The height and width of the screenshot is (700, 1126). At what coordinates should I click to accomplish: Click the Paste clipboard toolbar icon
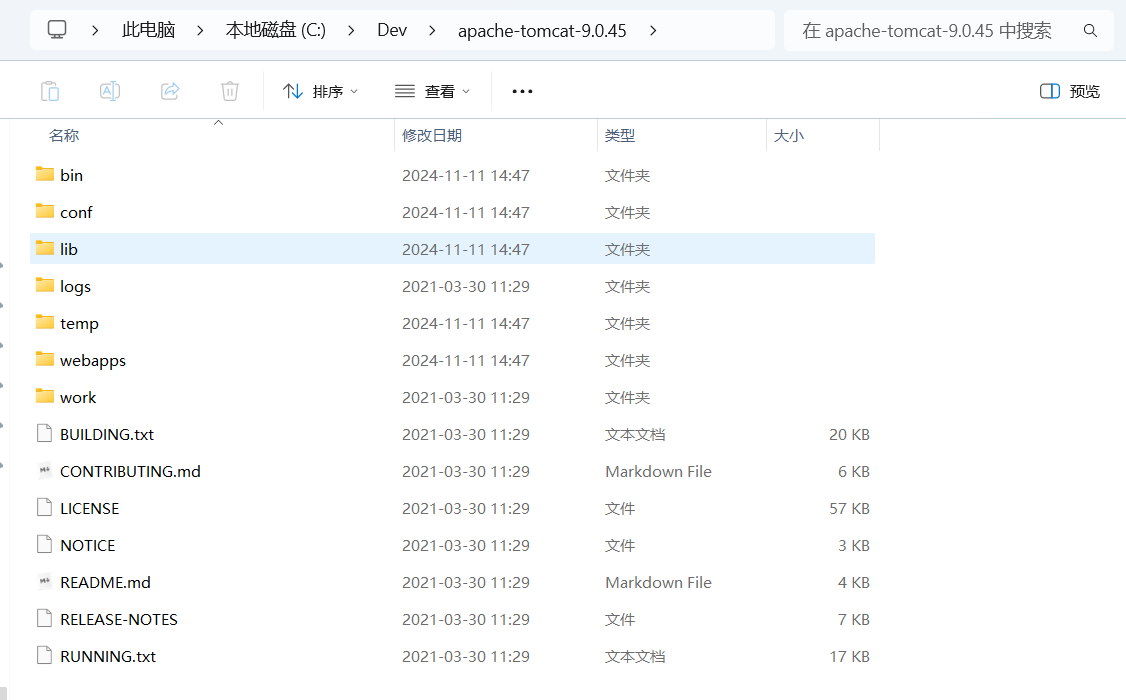[50, 91]
